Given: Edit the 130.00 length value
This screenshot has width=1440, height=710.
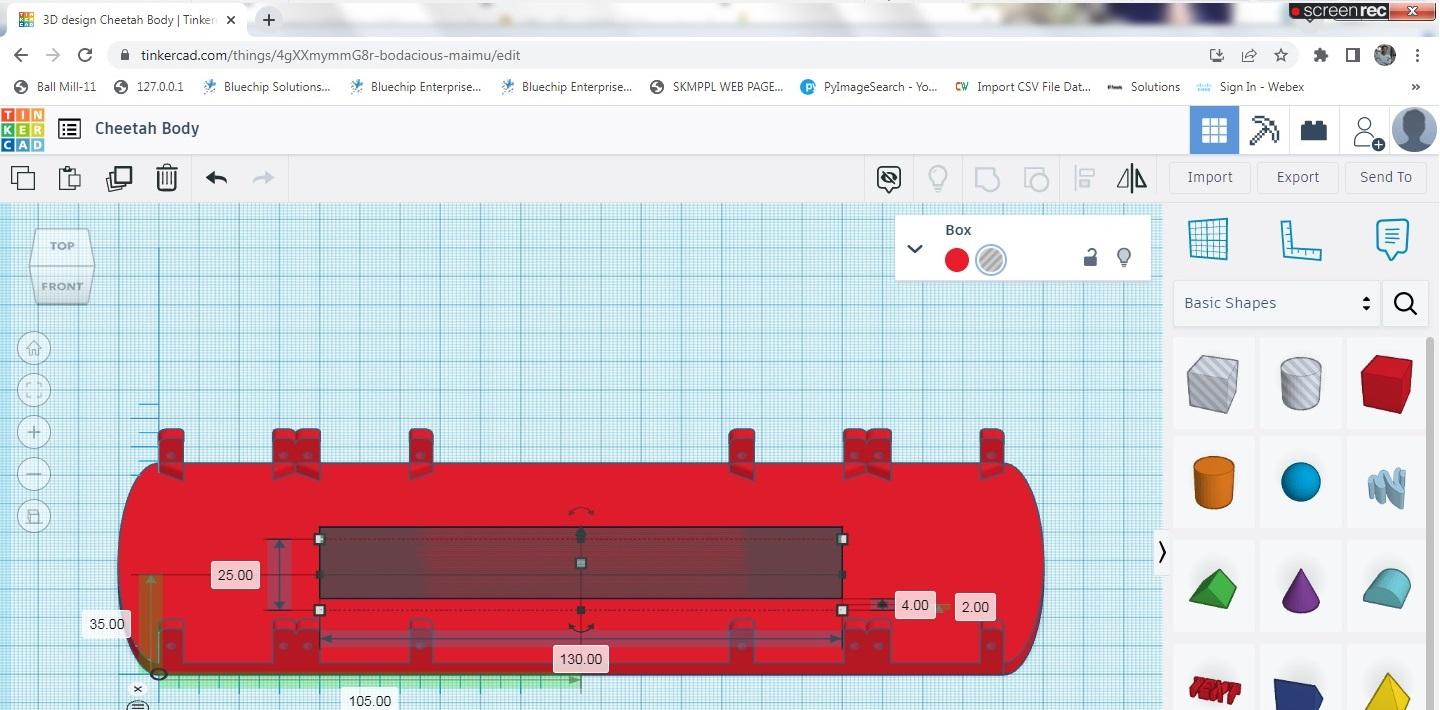Looking at the screenshot, I should click(x=581, y=659).
